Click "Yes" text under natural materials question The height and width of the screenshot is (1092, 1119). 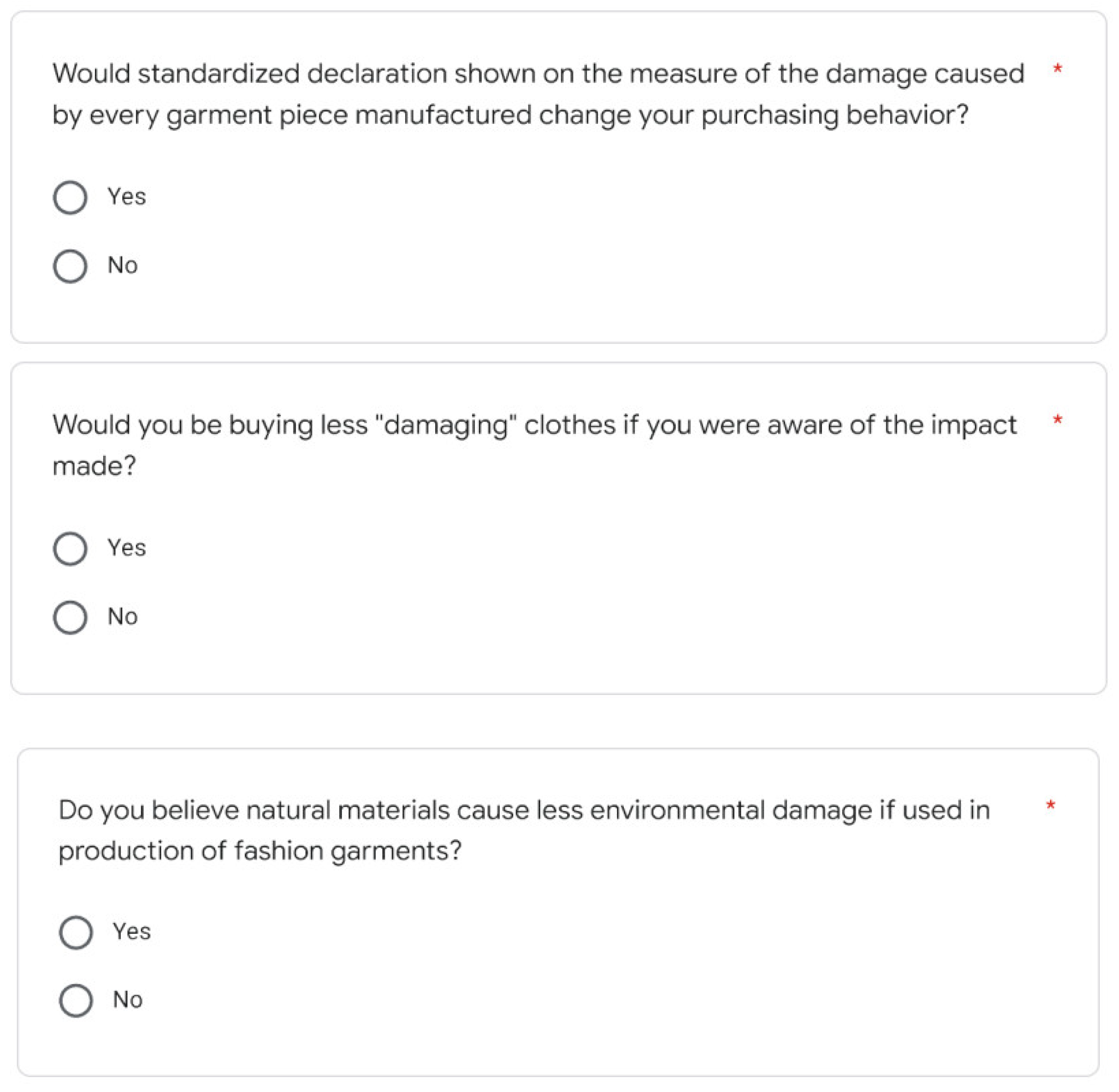[132, 931]
